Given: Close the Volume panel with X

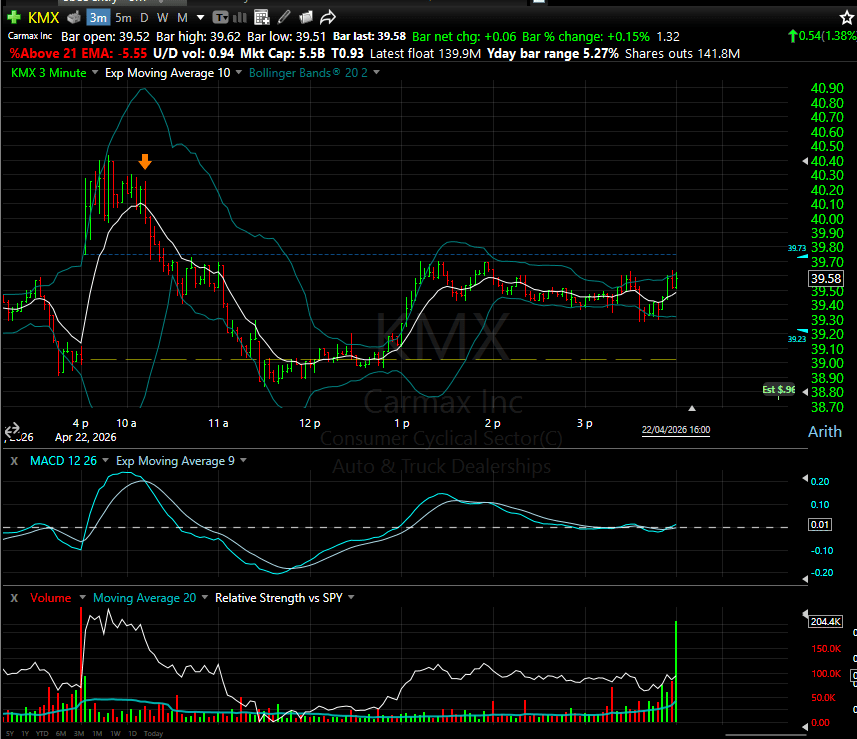Looking at the screenshot, I should (x=14, y=598).
